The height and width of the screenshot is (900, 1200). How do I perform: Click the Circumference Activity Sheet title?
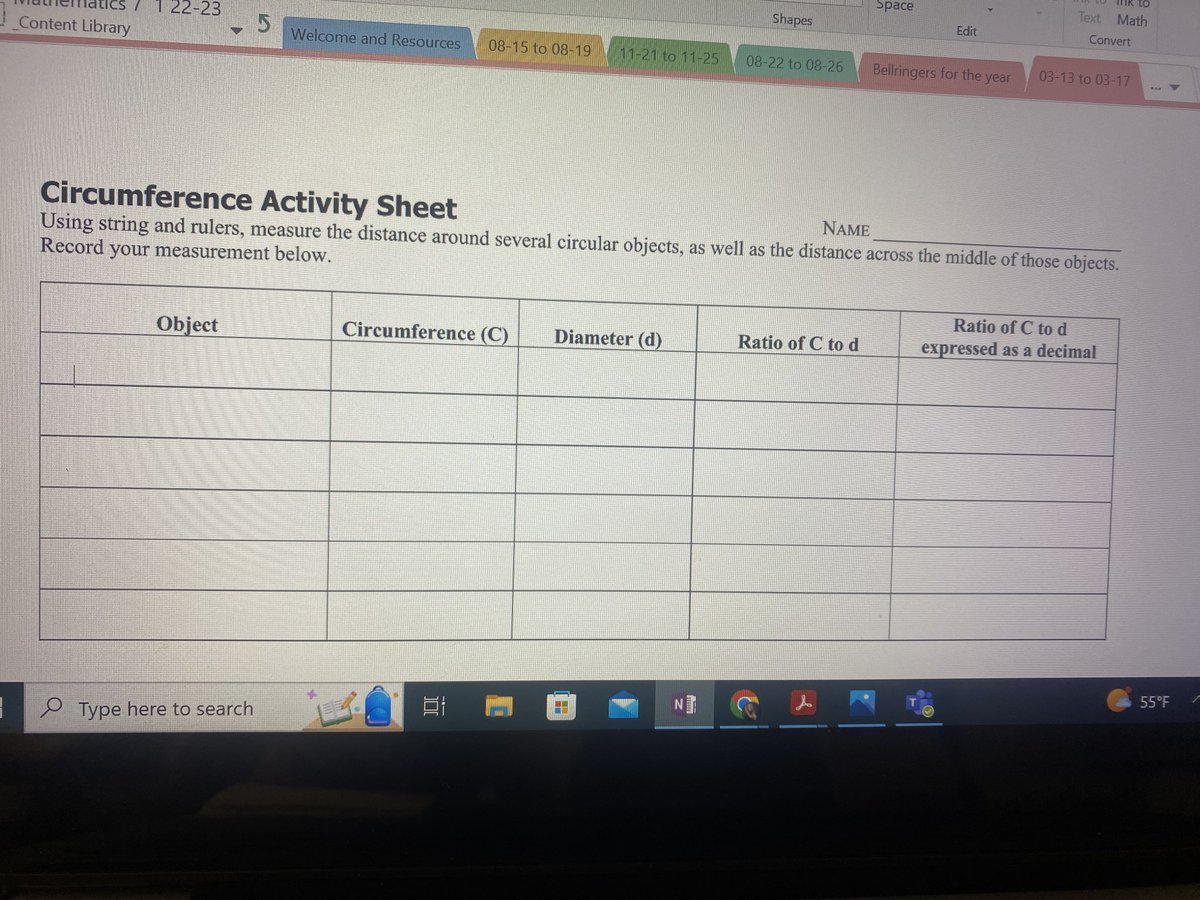tap(248, 198)
